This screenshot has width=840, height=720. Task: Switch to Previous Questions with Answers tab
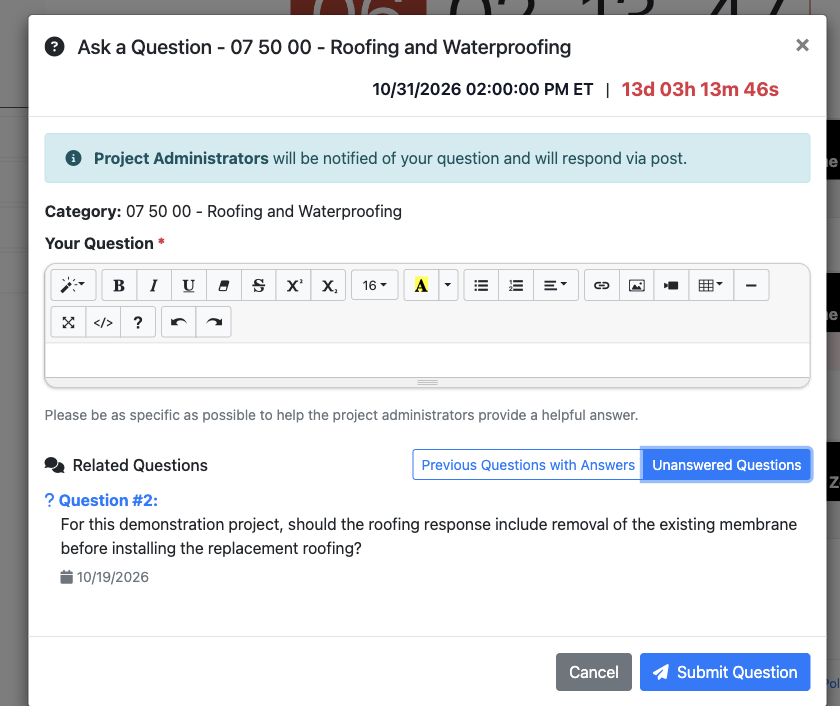528,464
